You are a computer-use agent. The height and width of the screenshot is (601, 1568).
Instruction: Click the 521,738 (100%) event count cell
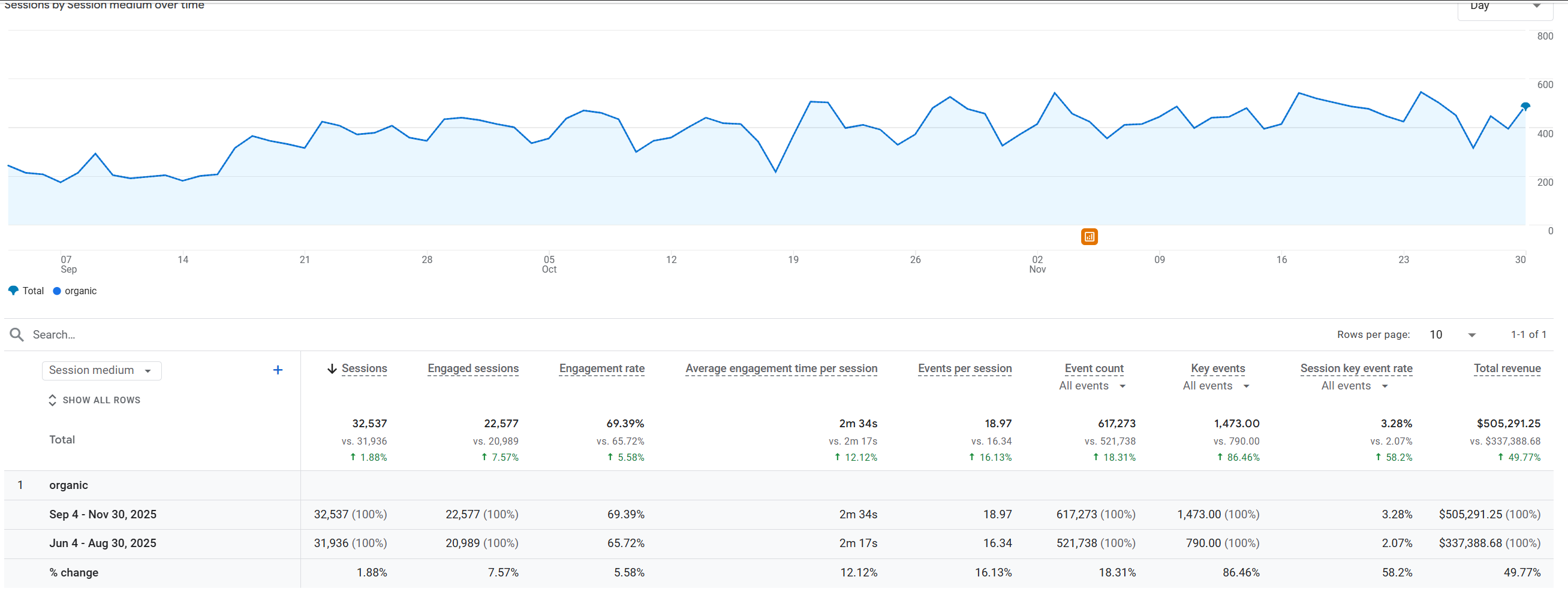(x=1096, y=543)
